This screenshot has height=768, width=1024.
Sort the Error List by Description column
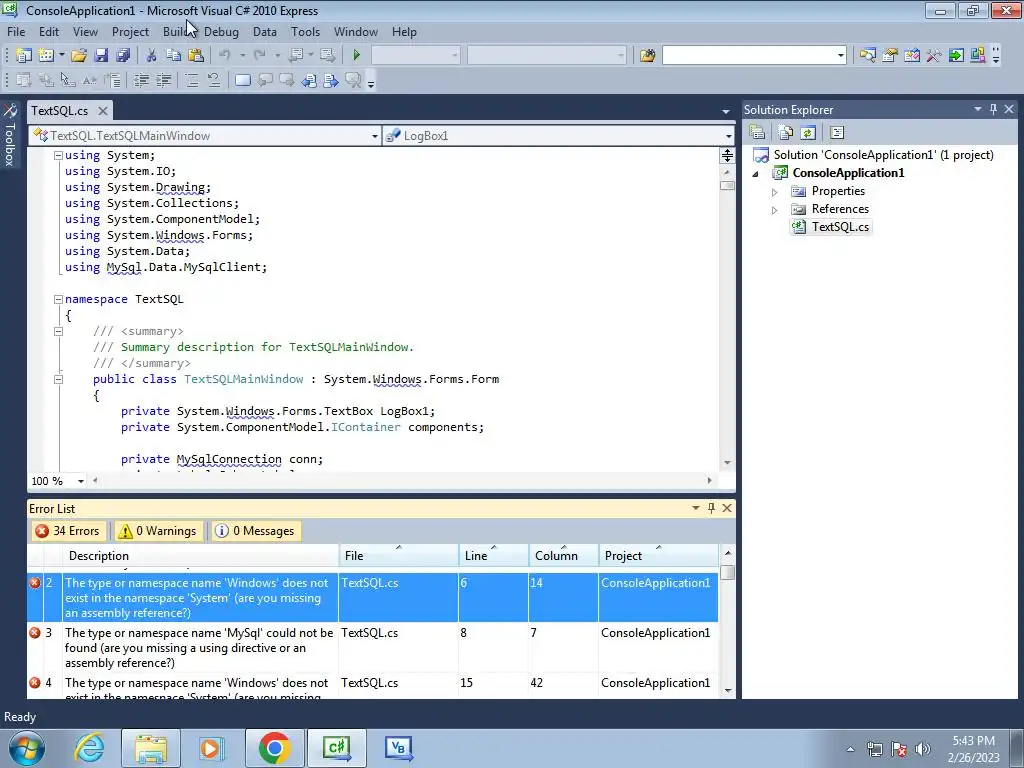pos(200,556)
